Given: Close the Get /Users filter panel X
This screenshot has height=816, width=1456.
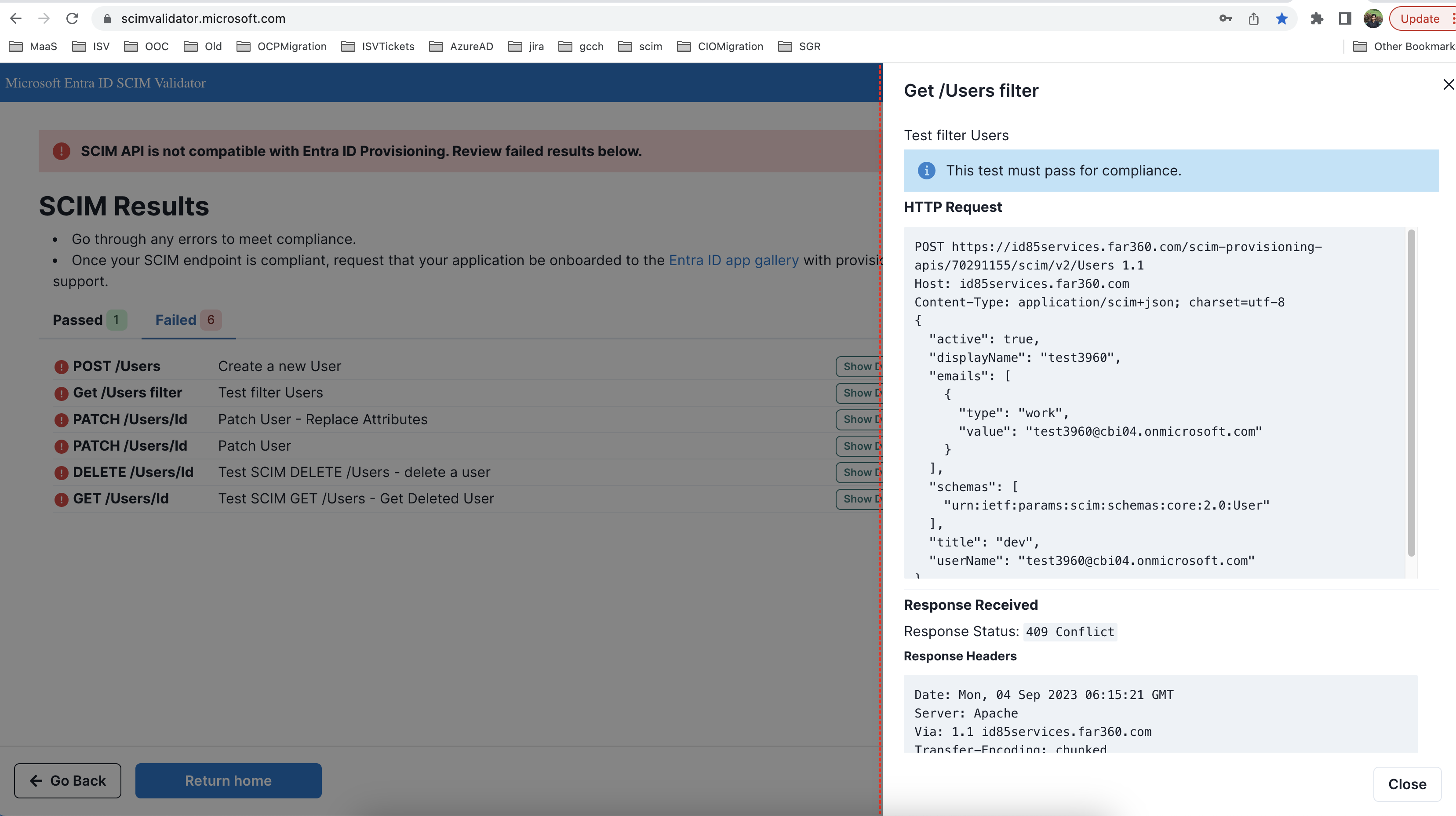Looking at the screenshot, I should click(x=1448, y=85).
